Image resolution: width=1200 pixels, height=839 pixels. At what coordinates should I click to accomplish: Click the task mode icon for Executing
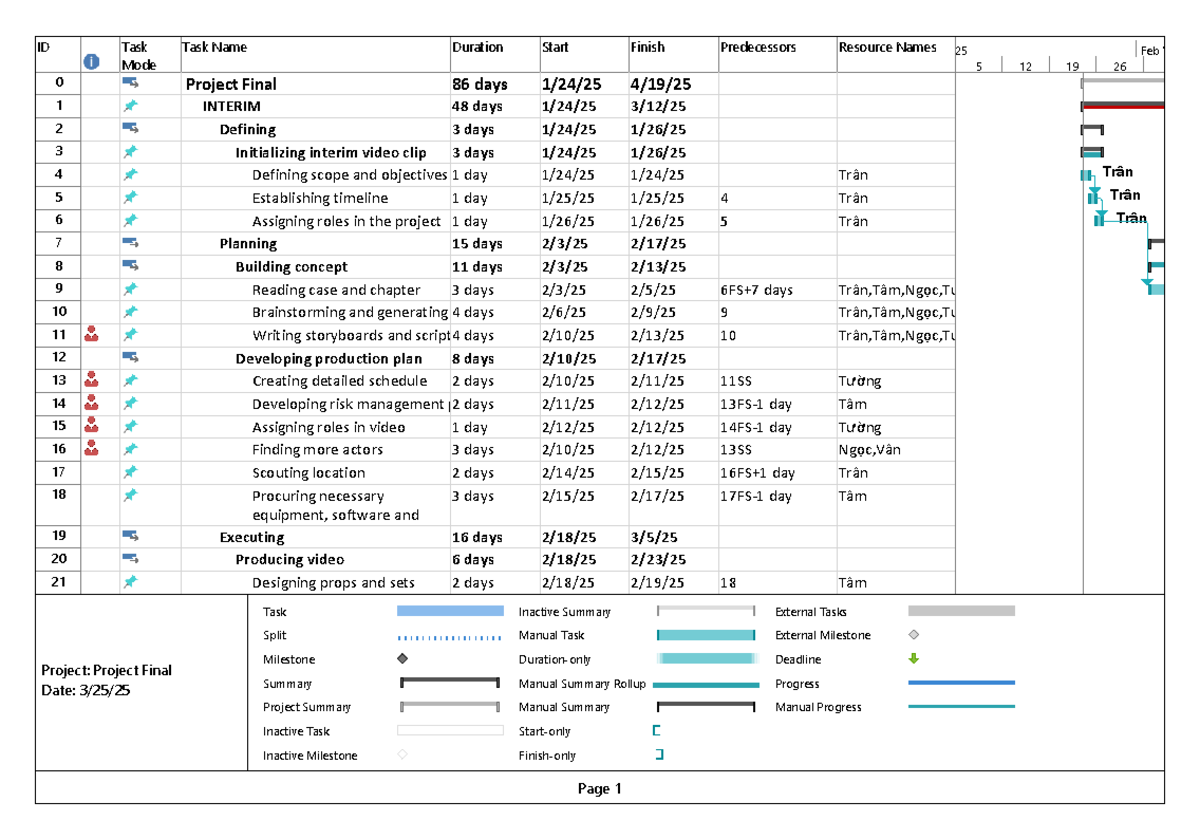130,537
